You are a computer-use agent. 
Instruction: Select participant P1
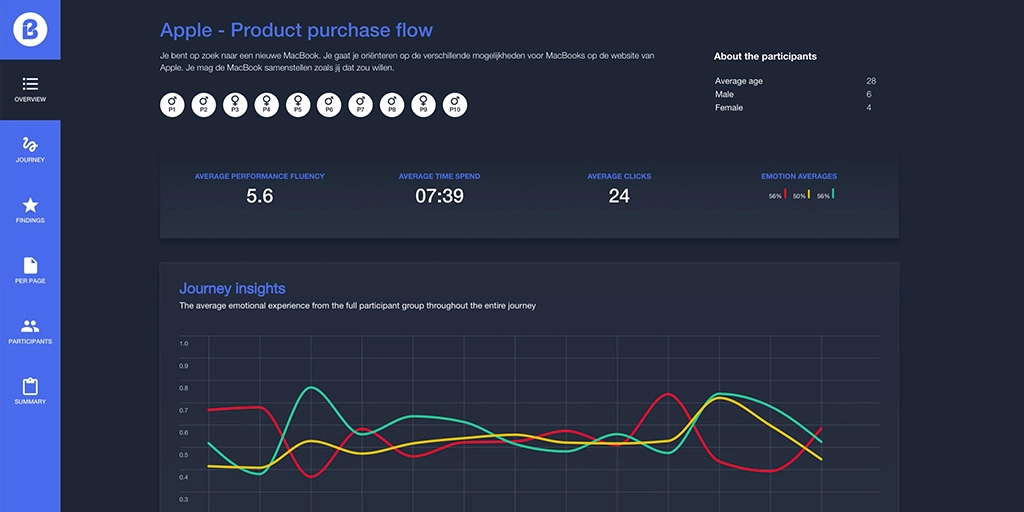(x=173, y=104)
